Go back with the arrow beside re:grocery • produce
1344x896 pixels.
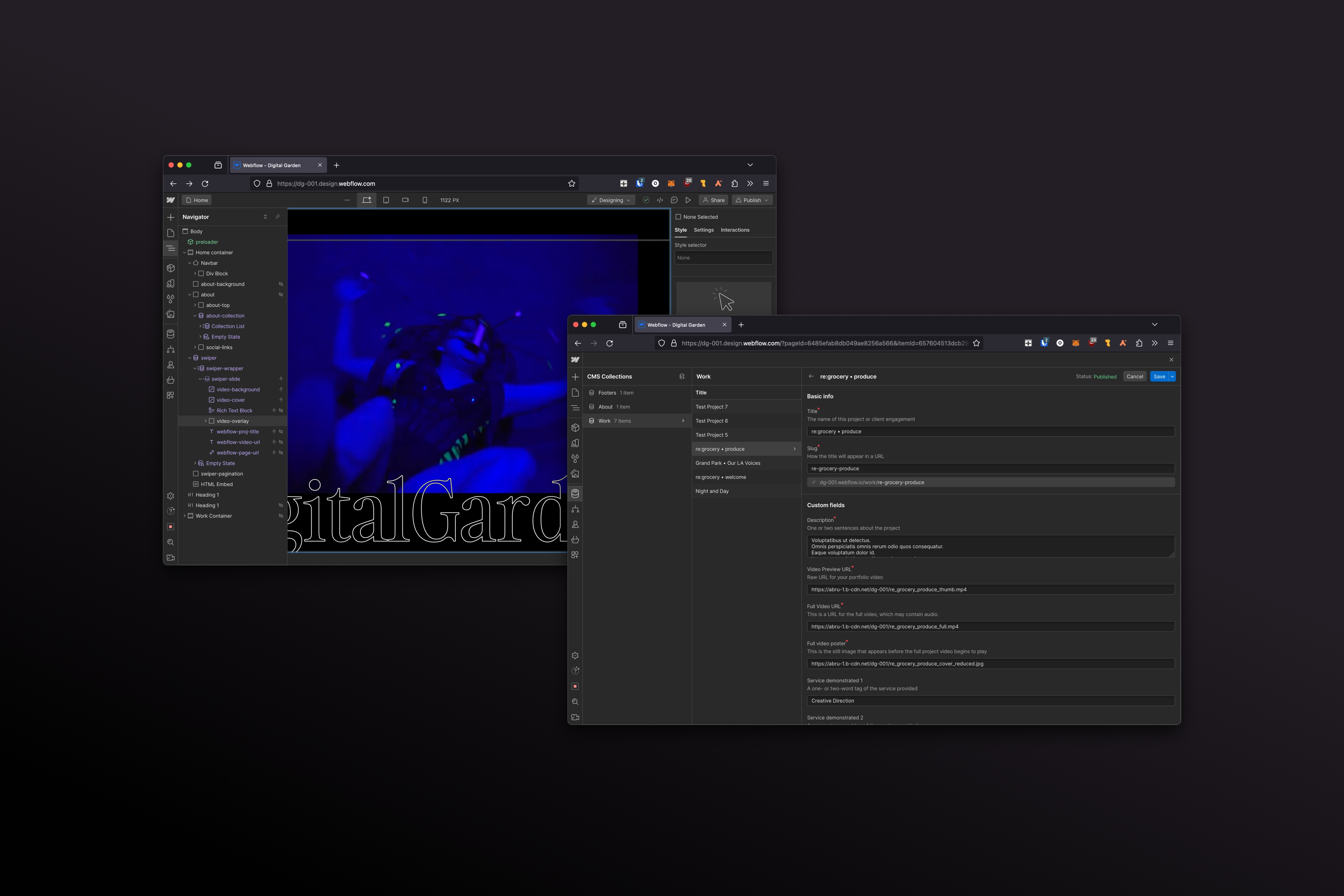click(811, 377)
